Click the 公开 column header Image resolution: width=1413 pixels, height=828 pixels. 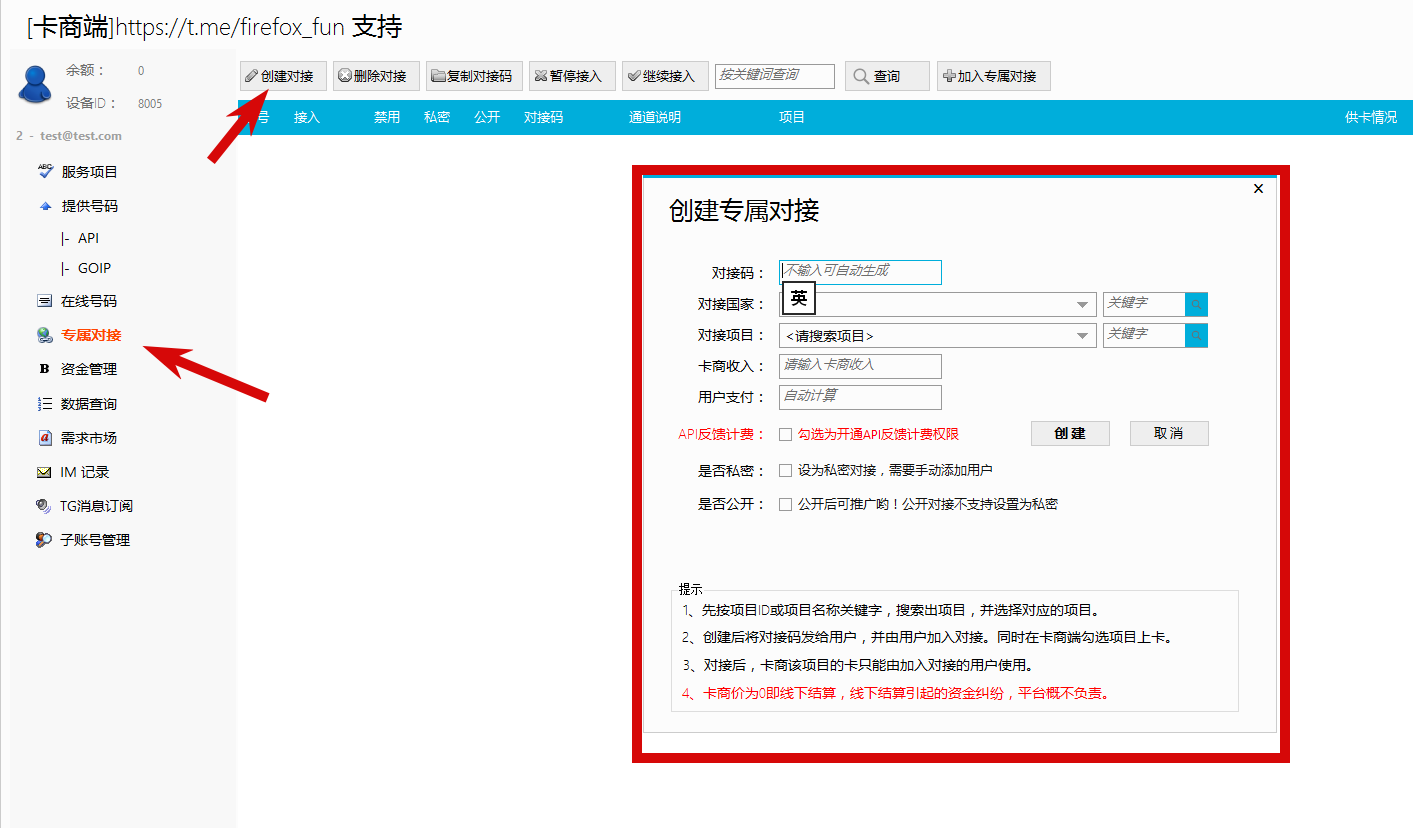tap(487, 117)
